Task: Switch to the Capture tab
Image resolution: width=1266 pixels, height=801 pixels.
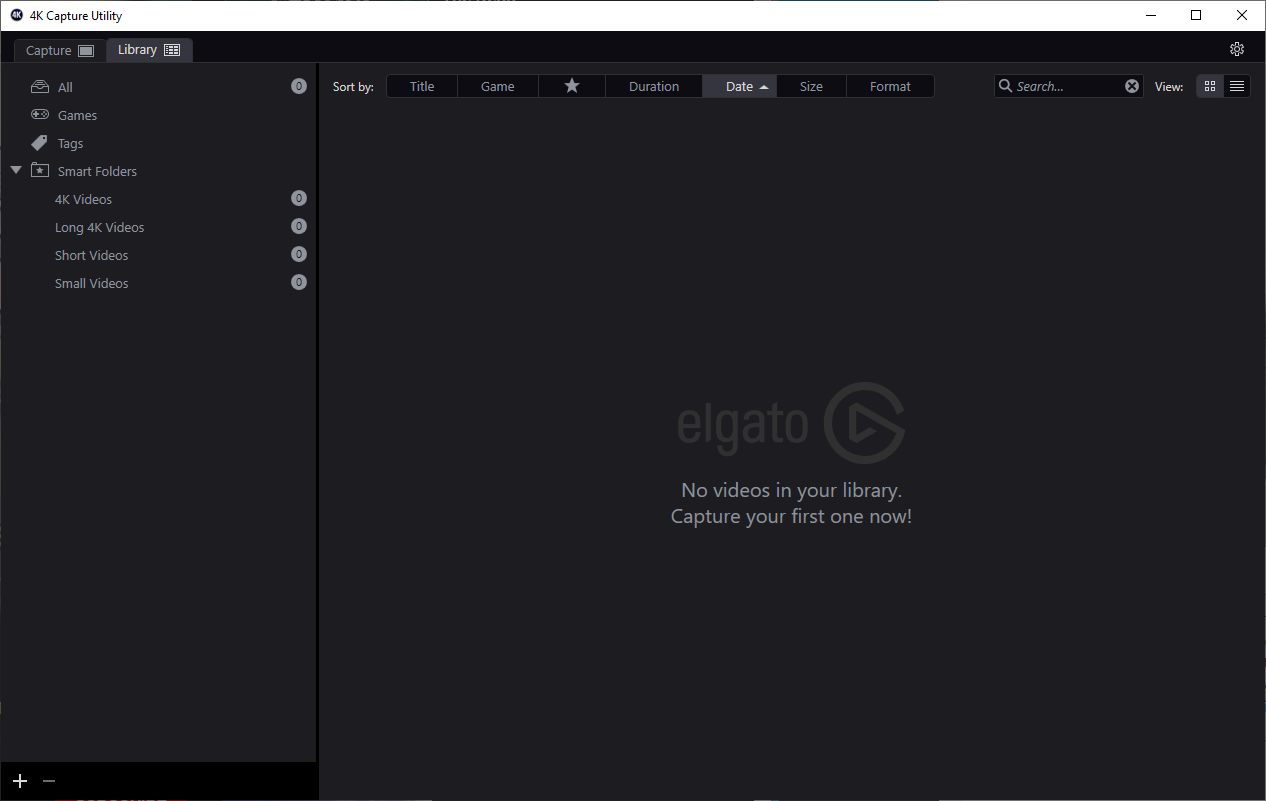Action: 60,50
